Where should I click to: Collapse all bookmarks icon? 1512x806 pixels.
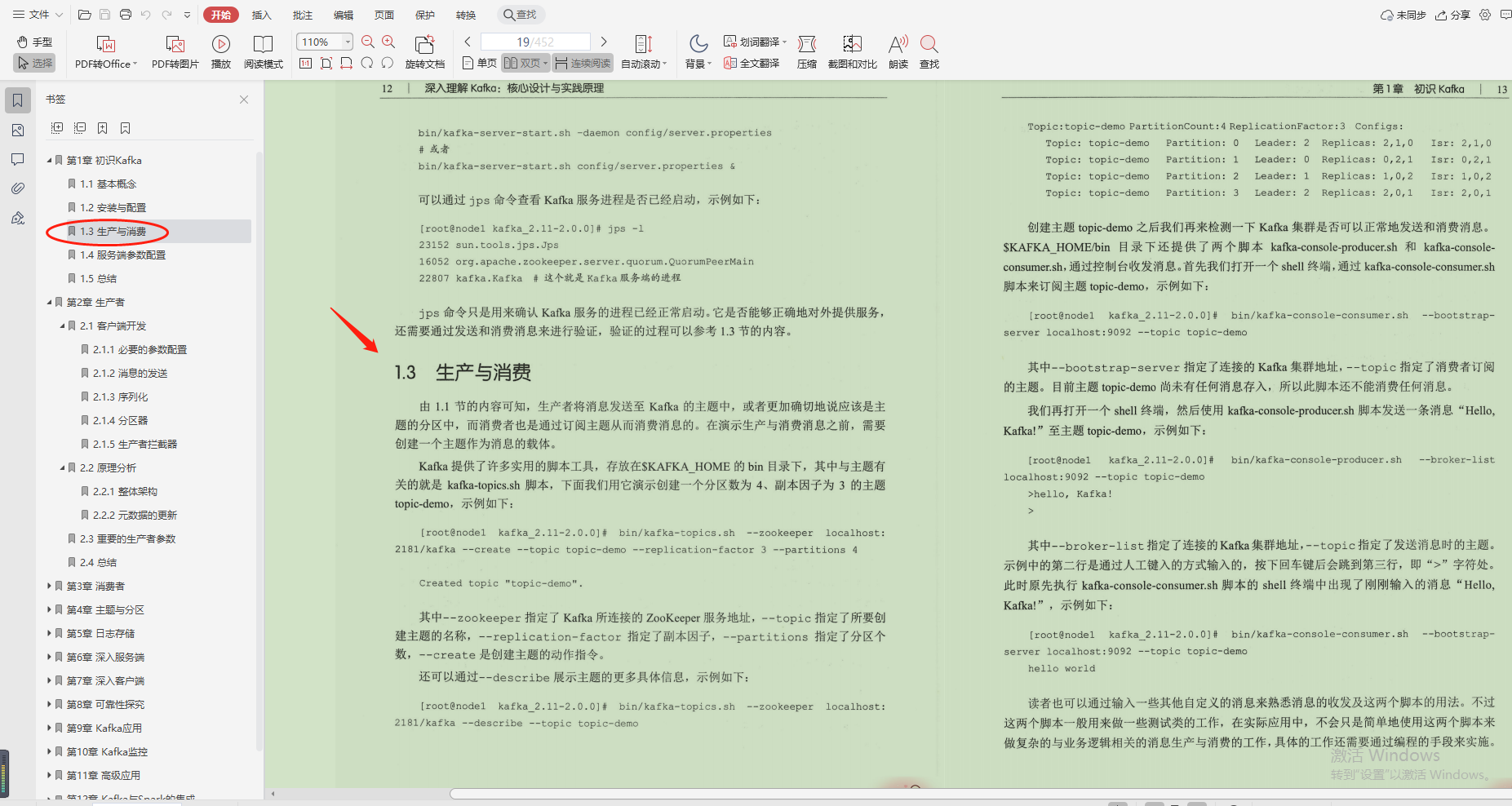[x=80, y=128]
